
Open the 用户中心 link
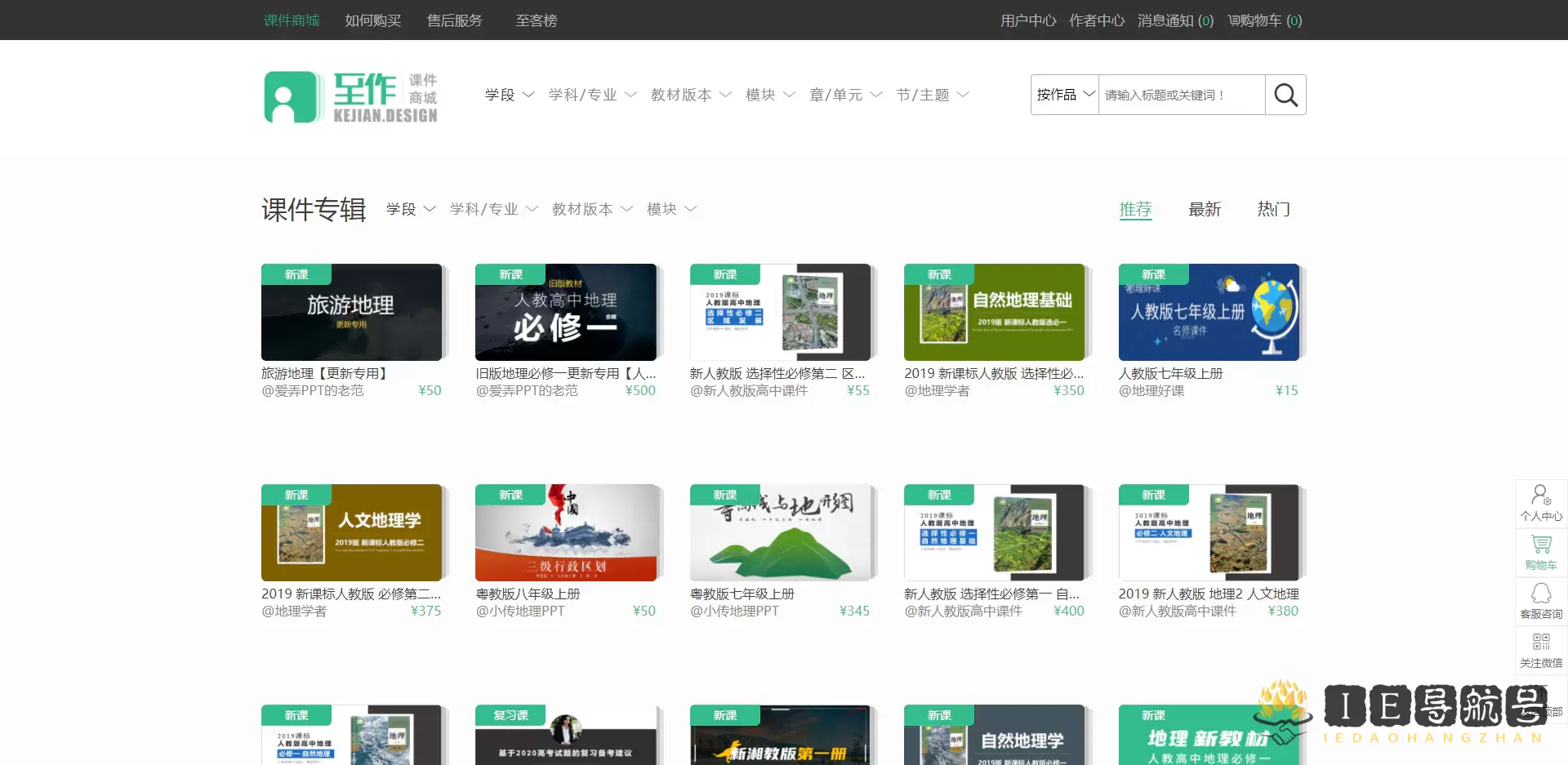point(1027,20)
